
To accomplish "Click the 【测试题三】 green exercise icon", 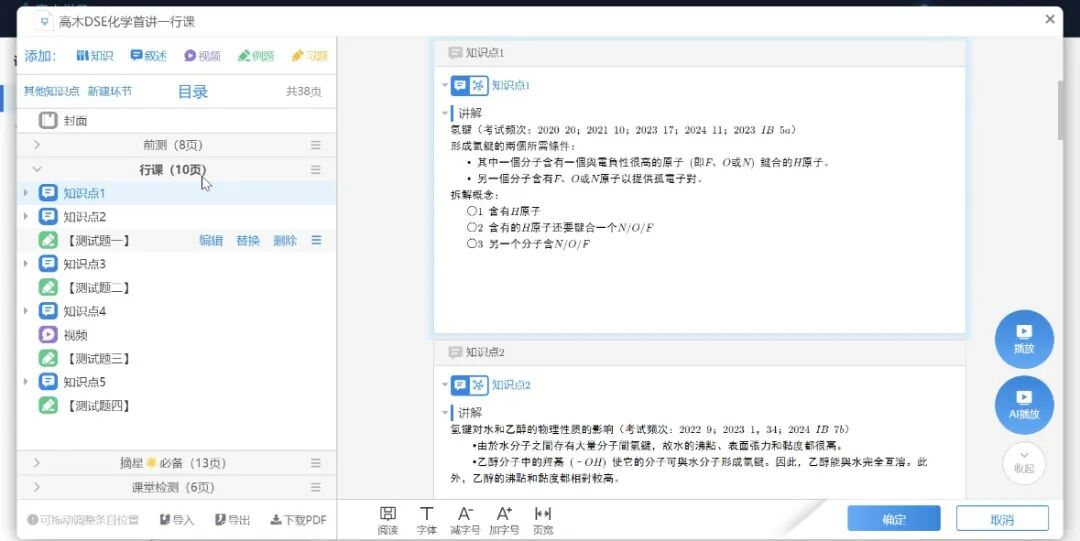I will click(48, 358).
